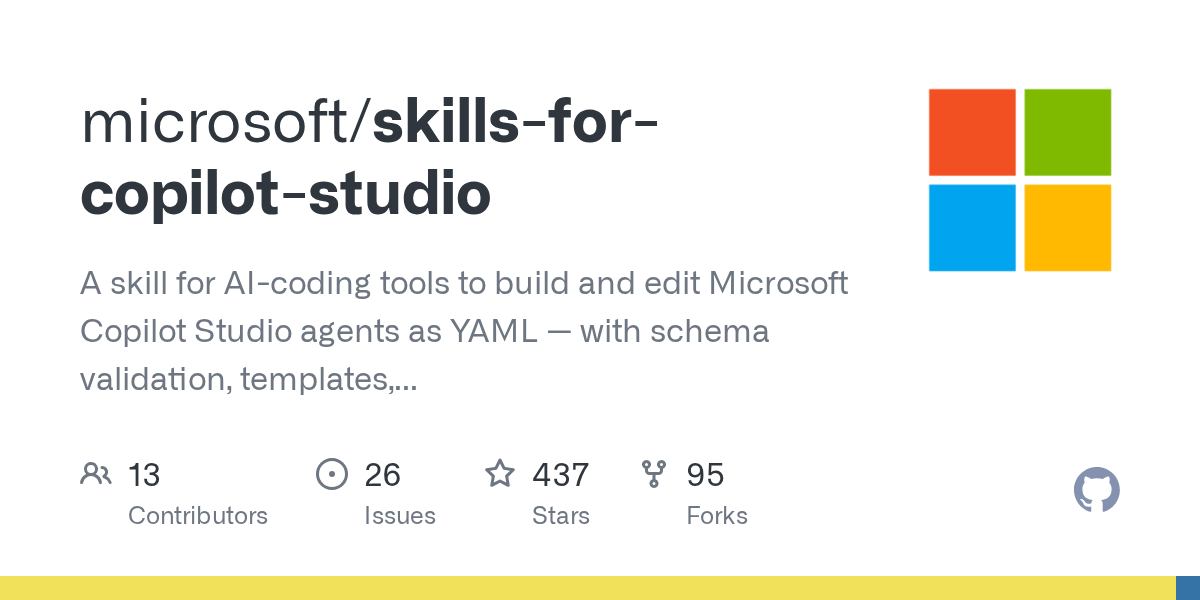
Task: Click the blue Microsoft logo square
Action: [972, 228]
